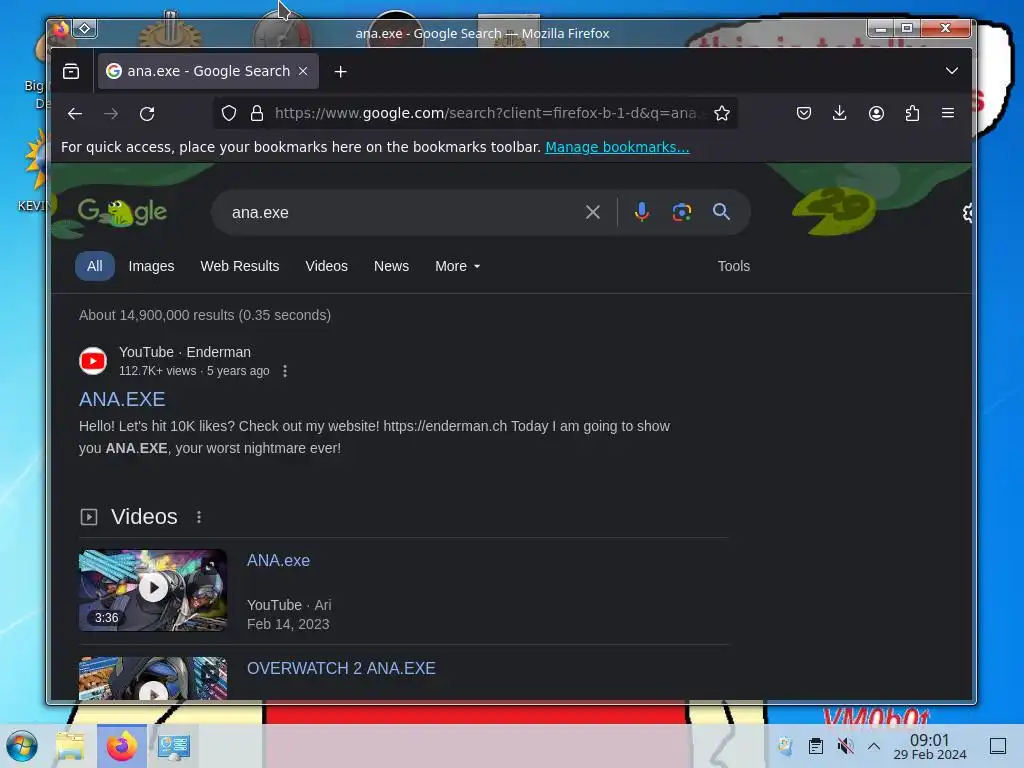This screenshot has height=768, width=1024.
Task: Bookmark this page with the star
Action: [722, 113]
